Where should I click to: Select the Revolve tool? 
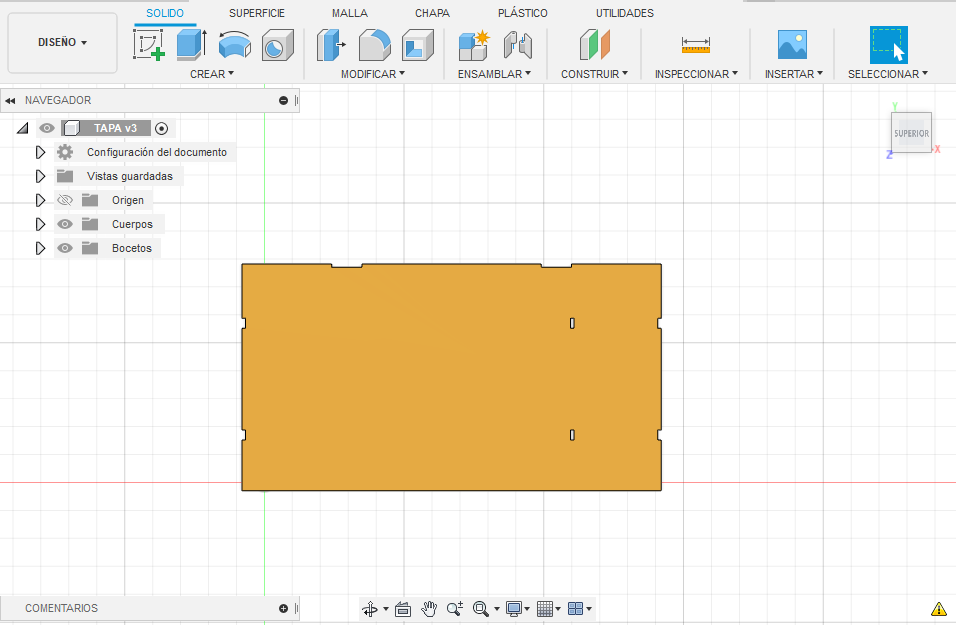pos(235,45)
